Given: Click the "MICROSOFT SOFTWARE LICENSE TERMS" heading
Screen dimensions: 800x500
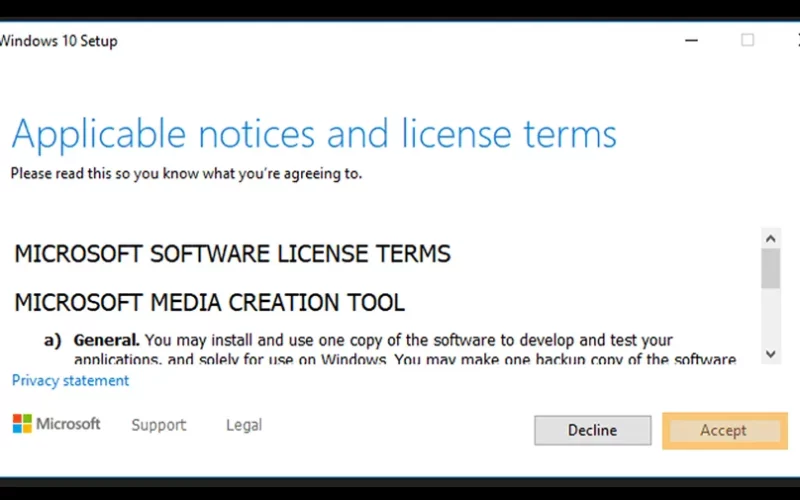Looking at the screenshot, I should coord(233,254).
